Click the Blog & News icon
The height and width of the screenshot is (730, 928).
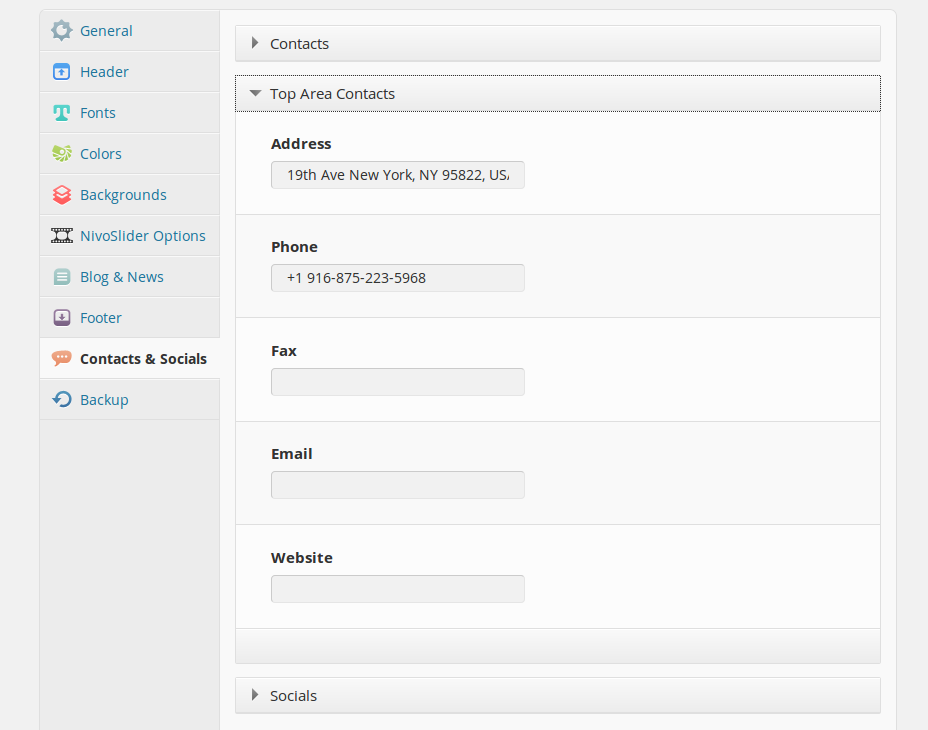62,277
